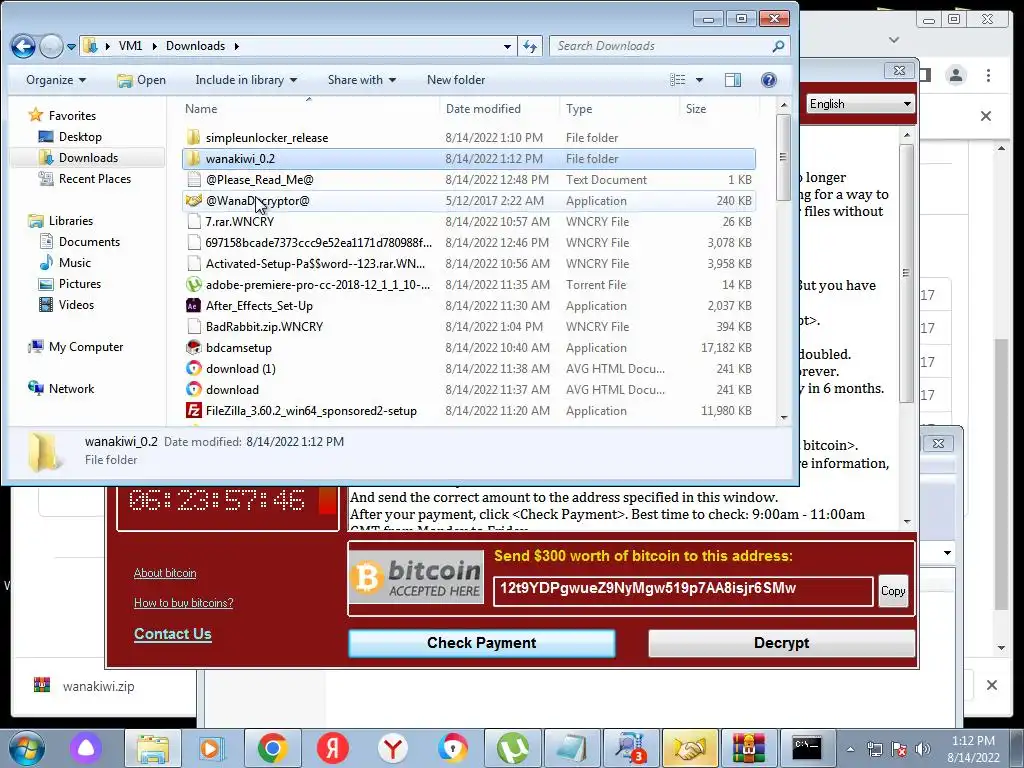Select the bdcamsetup application icon
This screenshot has width=1024, height=768.
[193, 347]
